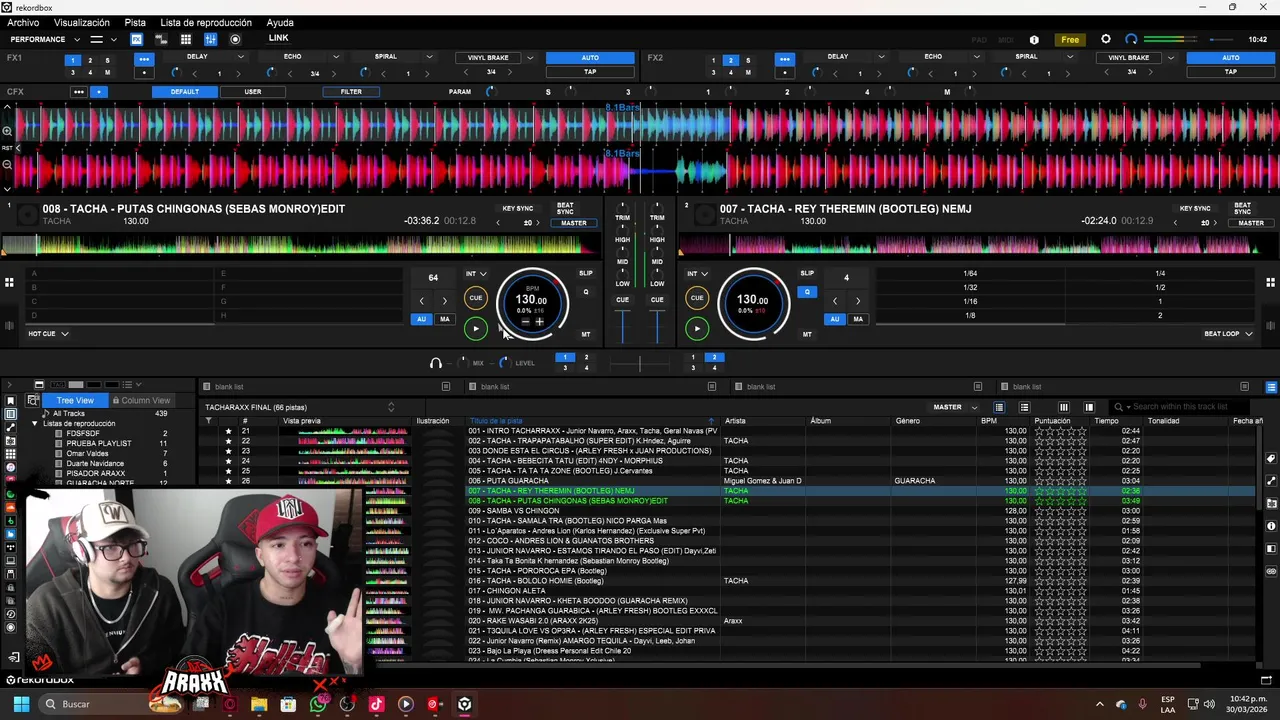
Task: Toggle MASTER on deck 1
Action: (574, 223)
